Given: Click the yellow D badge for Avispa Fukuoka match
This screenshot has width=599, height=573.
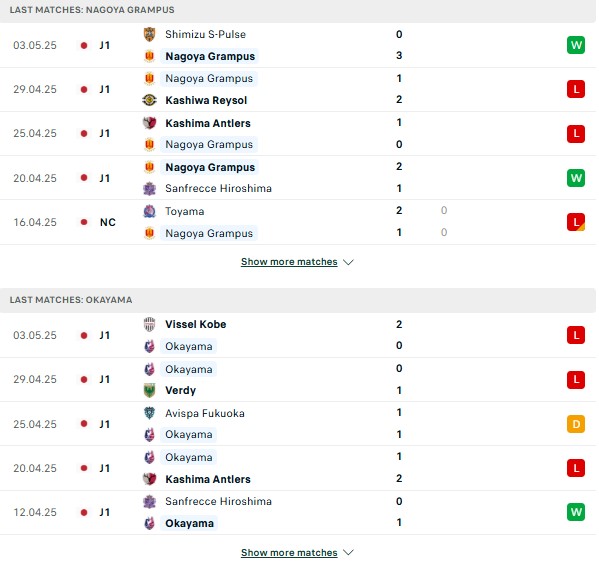Looking at the screenshot, I should 576,424.
